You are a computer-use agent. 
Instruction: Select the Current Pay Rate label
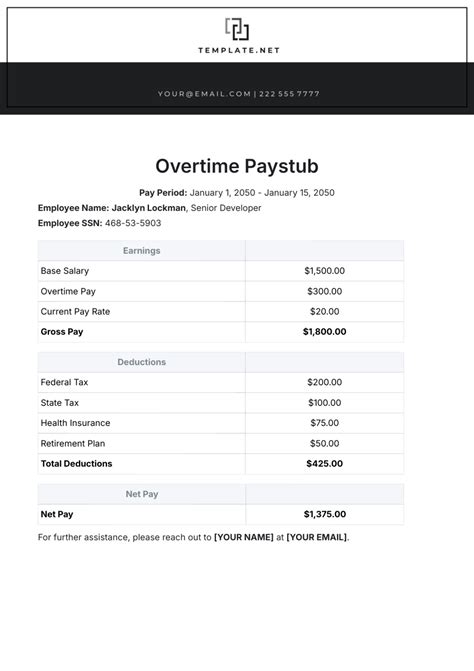[75, 312]
